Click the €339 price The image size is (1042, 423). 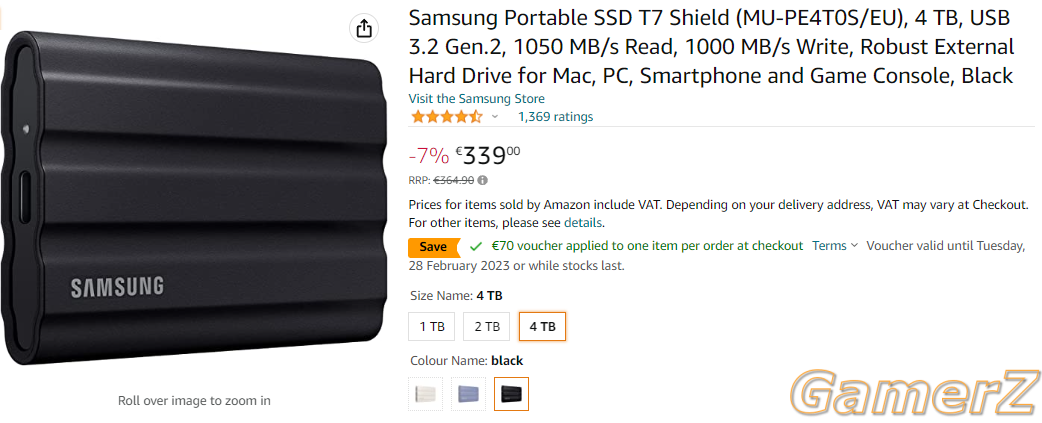pyautogui.click(x=488, y=156)
